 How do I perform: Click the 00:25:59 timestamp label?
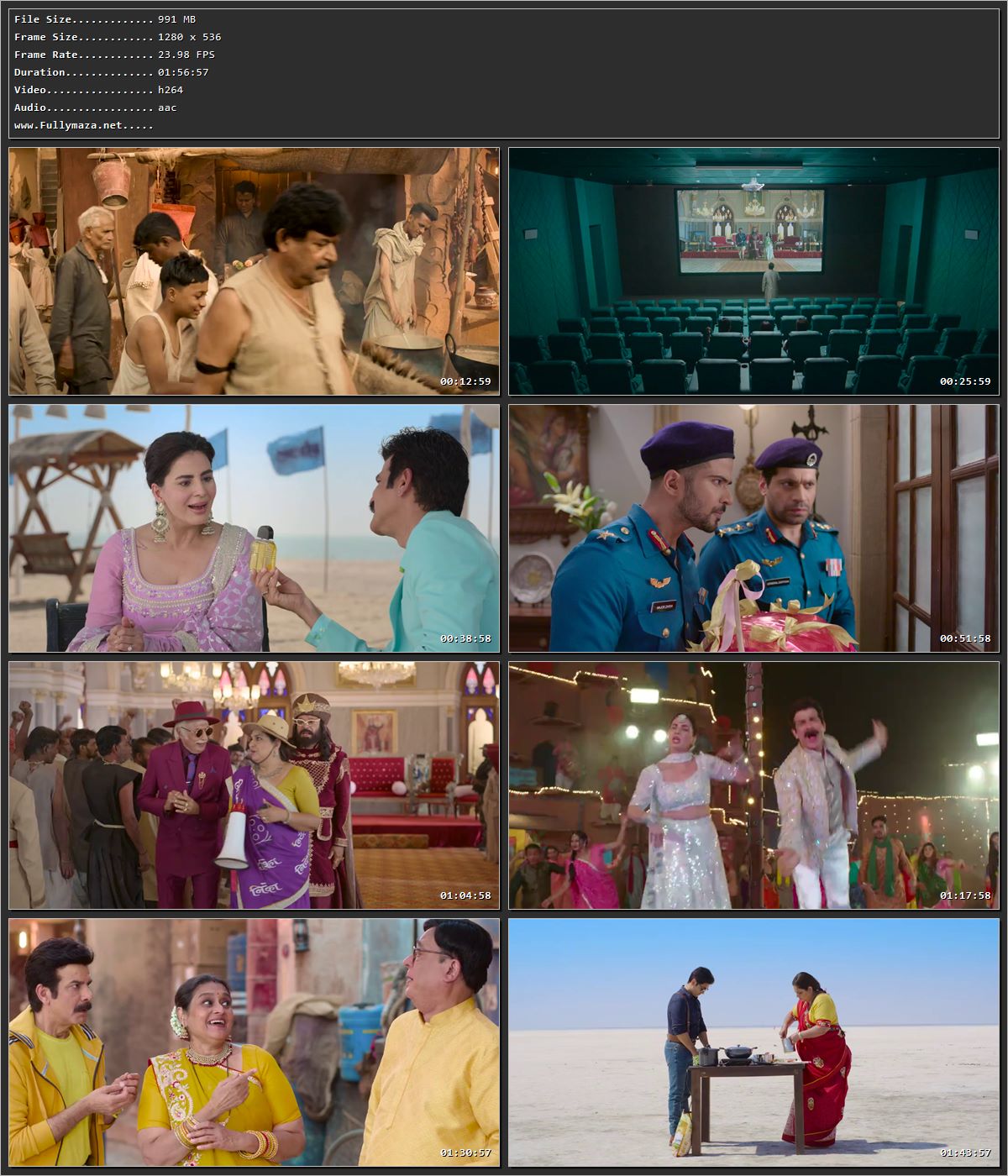pos(965,381)
